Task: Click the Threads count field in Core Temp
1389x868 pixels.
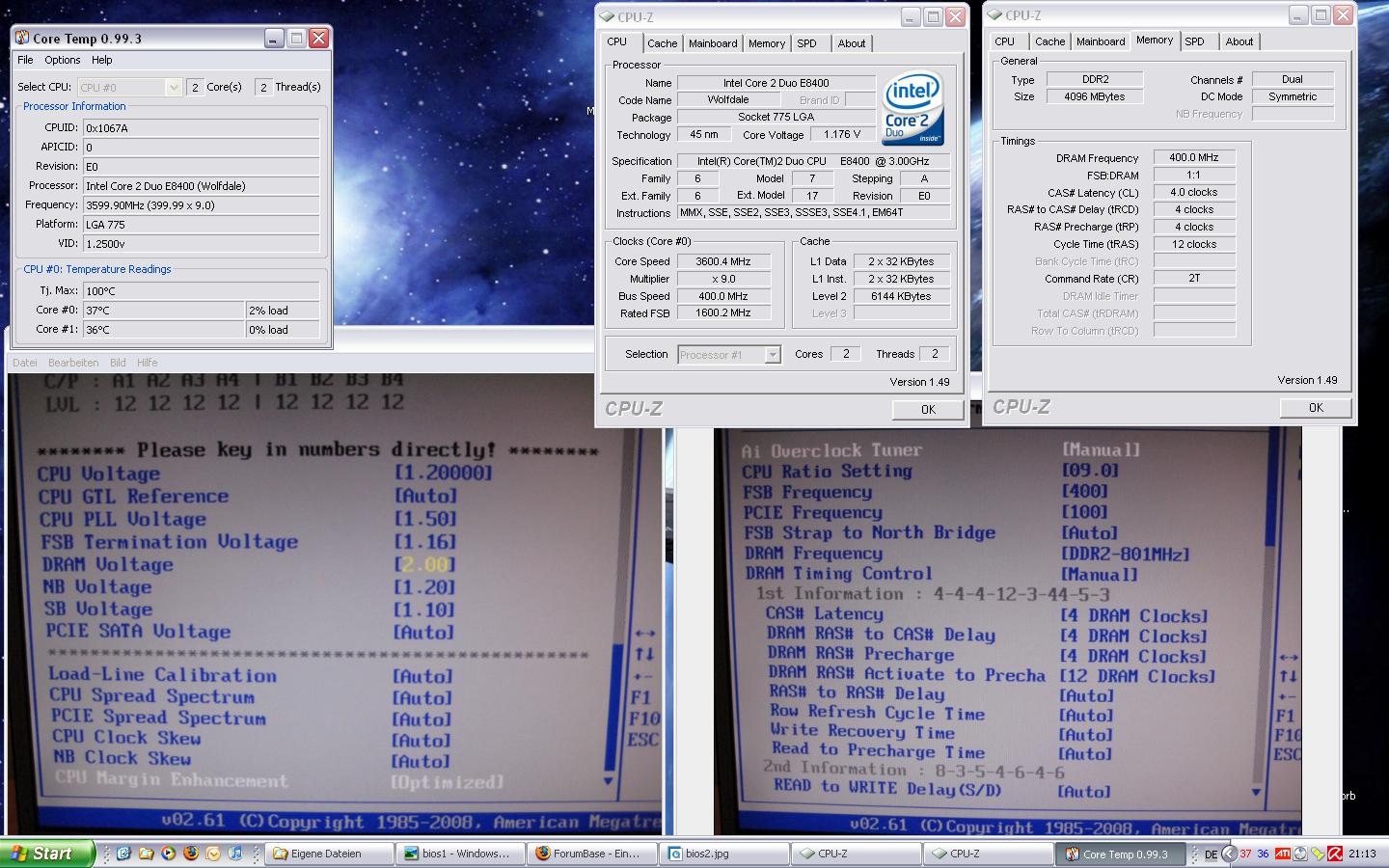Action: [x=263, y=87]
